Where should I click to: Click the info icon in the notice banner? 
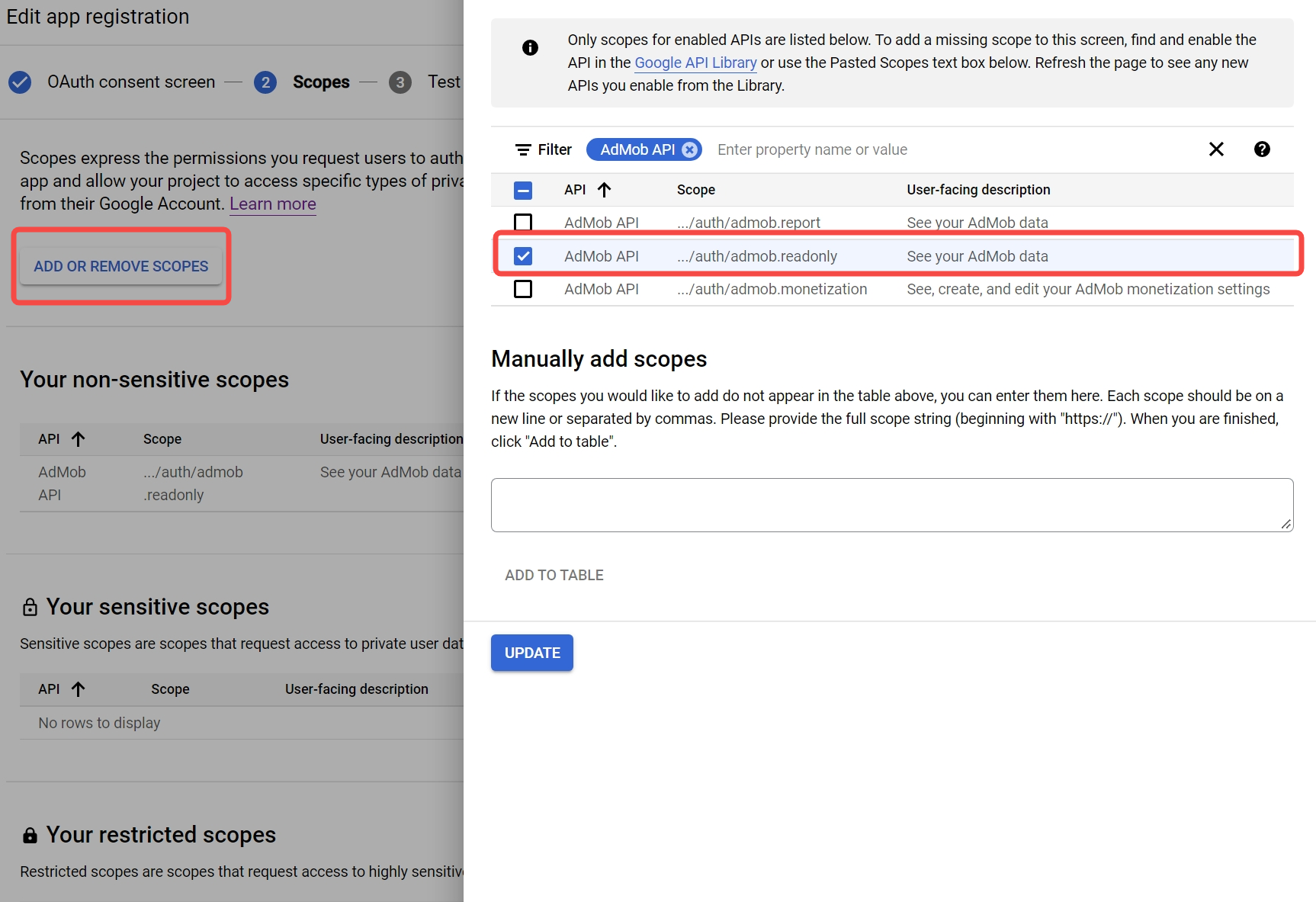[531, 47]
